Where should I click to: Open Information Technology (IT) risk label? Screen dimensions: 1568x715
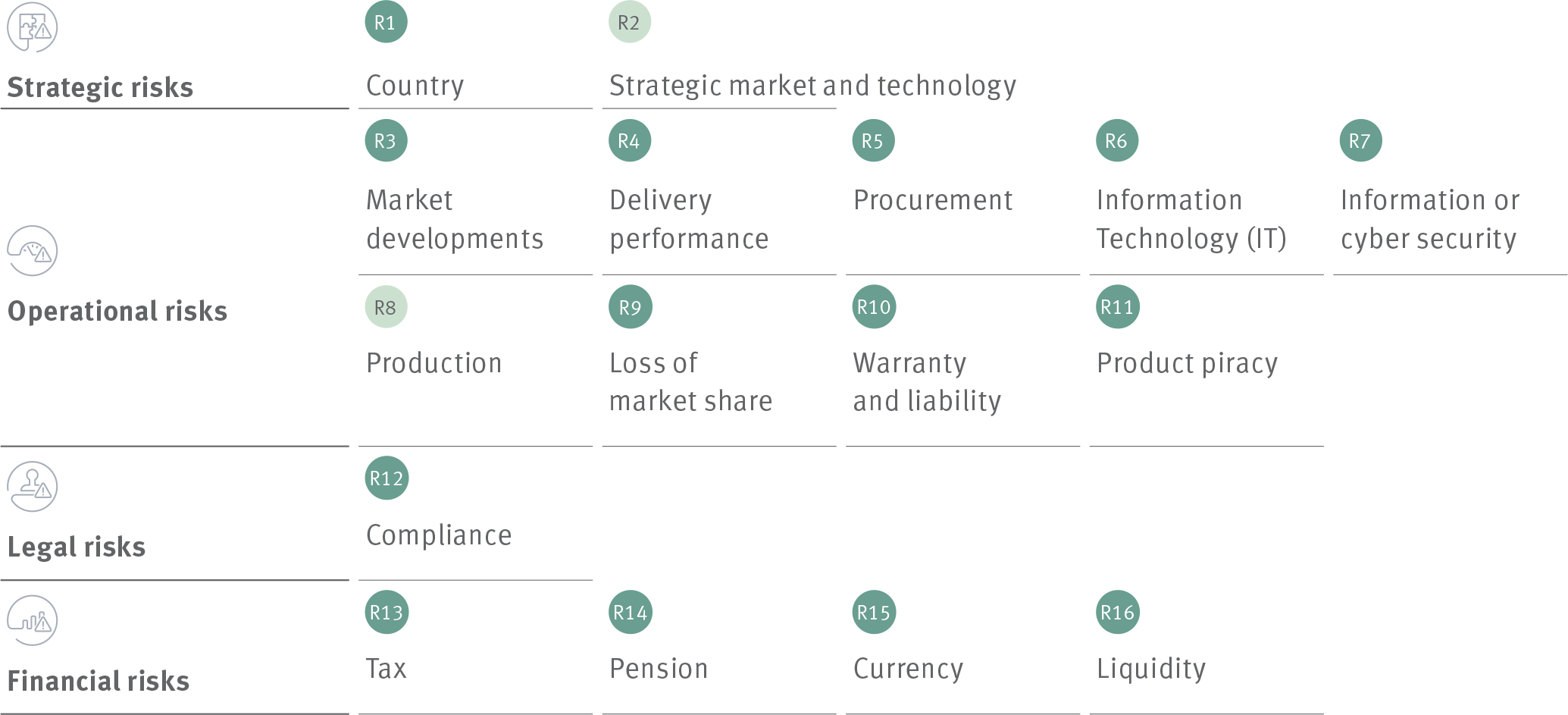coord(1191,219)
